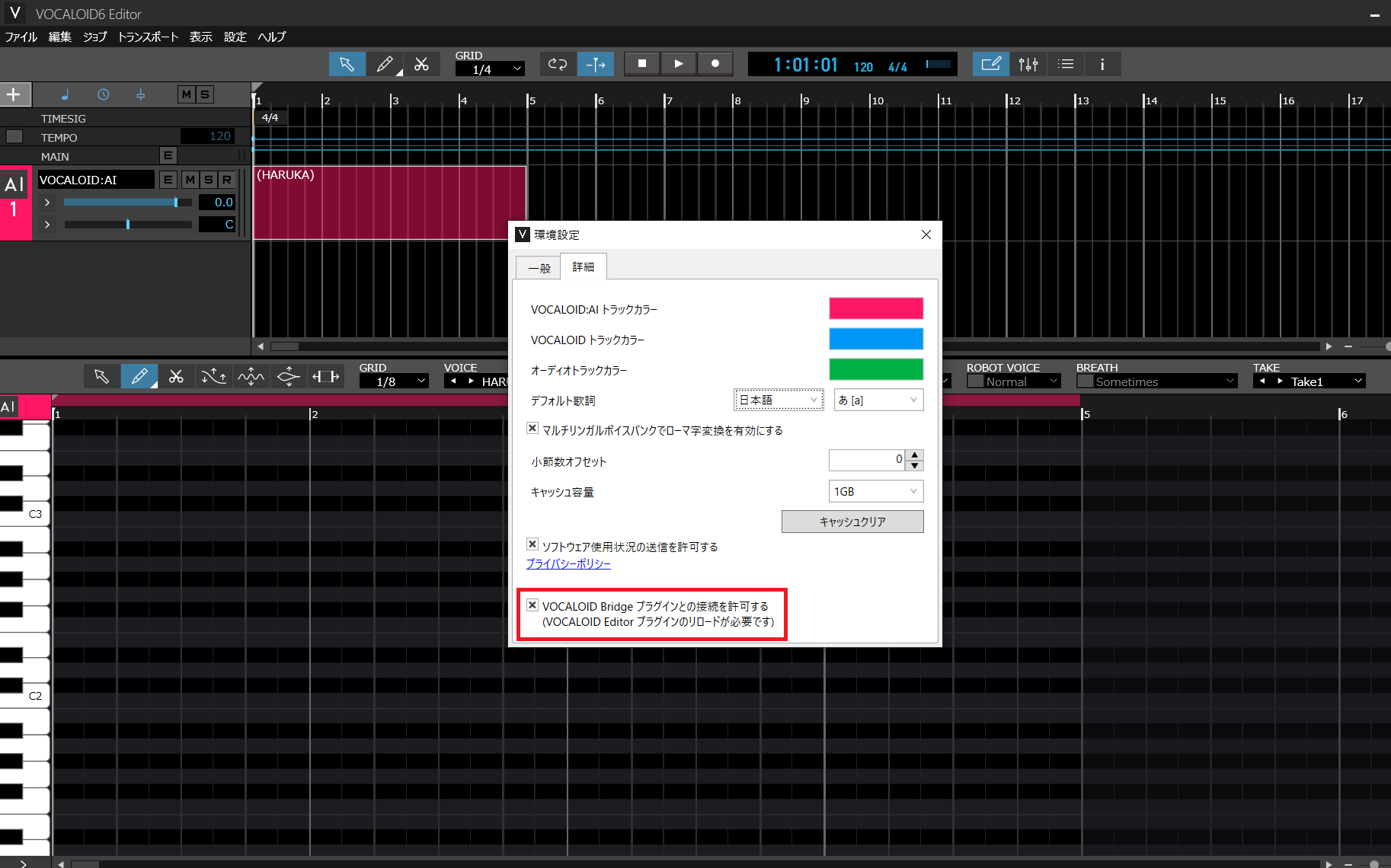The width and height of the screenshot is (1391, 868).
Task: Open the GRID 1/4 dropdown
Action: (490, 69)
